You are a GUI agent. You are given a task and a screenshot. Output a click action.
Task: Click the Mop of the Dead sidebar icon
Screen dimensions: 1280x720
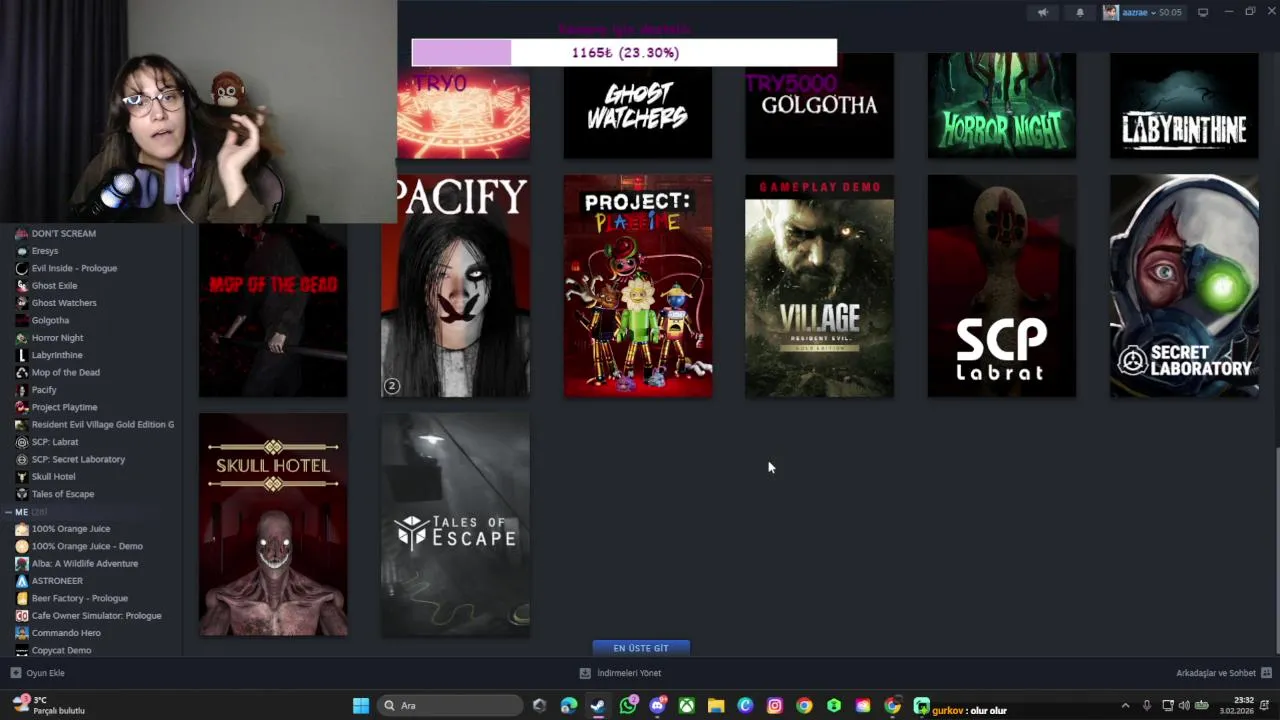[x=22, y=372]
